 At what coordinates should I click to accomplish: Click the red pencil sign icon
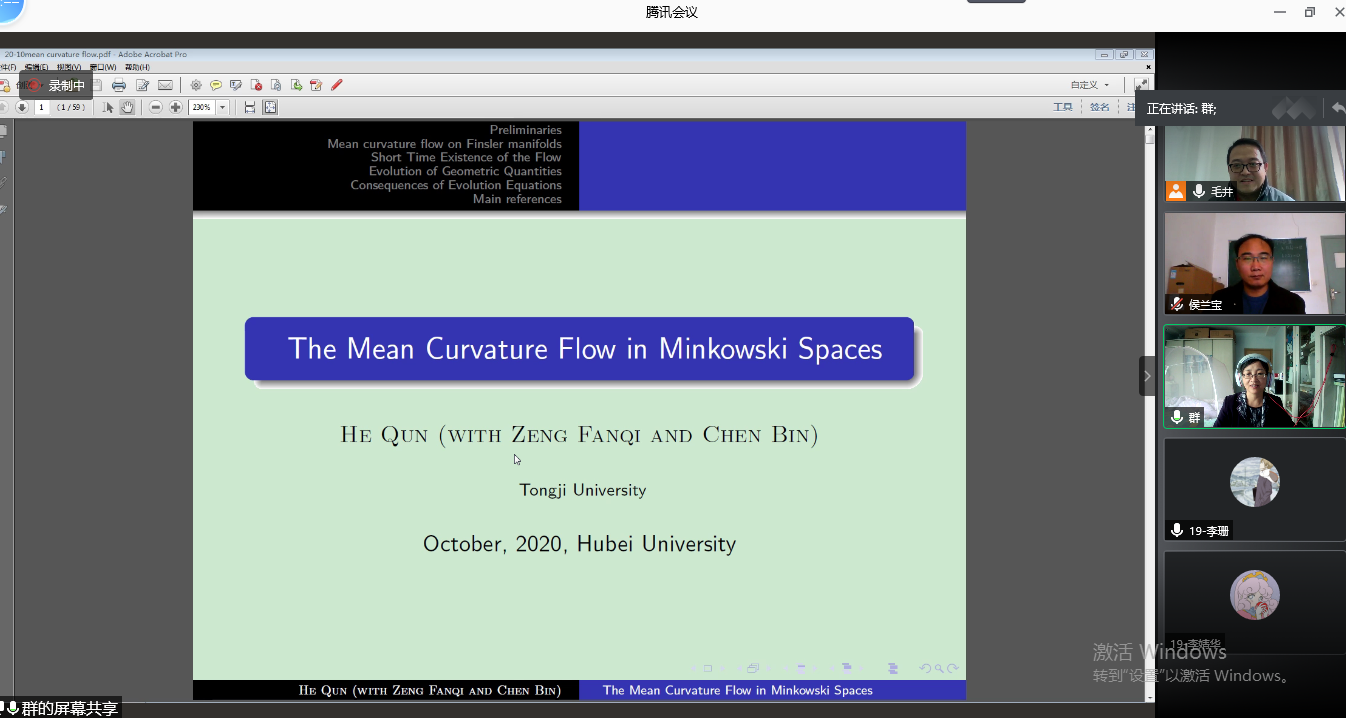(337, 85)
